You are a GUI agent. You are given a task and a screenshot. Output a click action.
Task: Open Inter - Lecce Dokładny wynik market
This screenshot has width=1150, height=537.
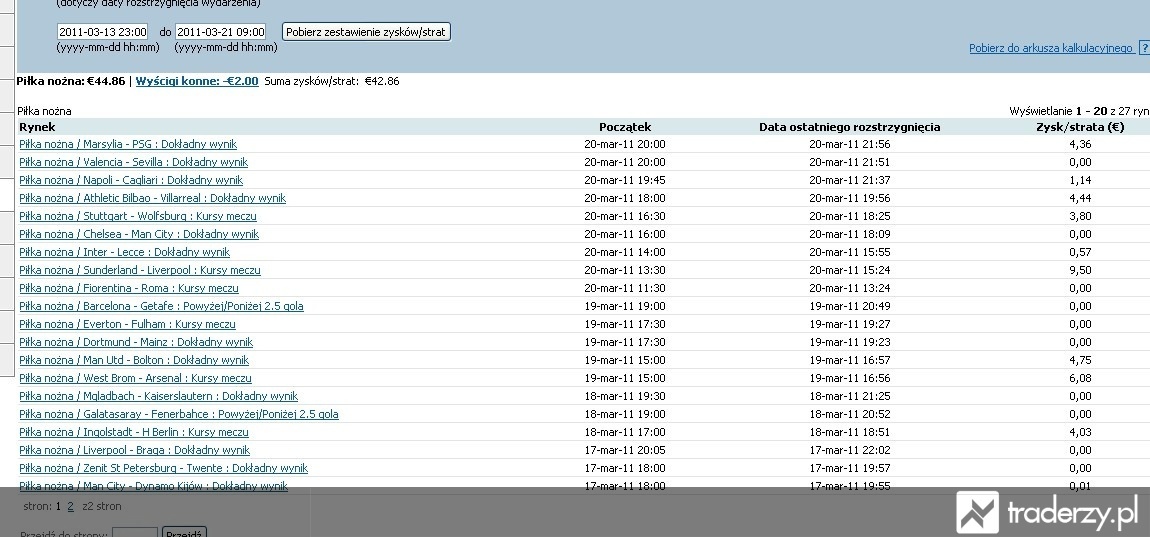pos(125,252)
